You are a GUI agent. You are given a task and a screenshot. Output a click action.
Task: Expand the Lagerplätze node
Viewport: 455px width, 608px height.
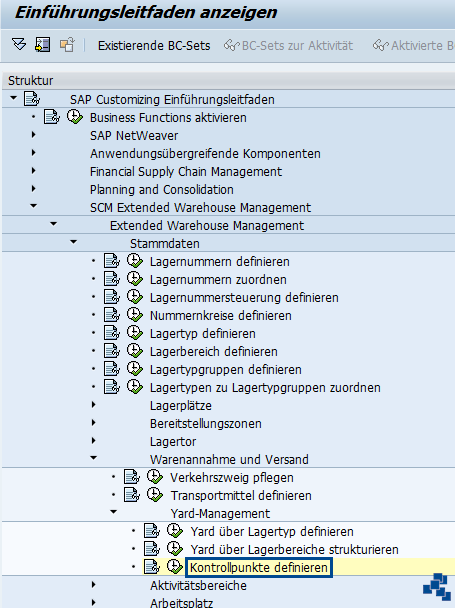(x=93, y=405)
